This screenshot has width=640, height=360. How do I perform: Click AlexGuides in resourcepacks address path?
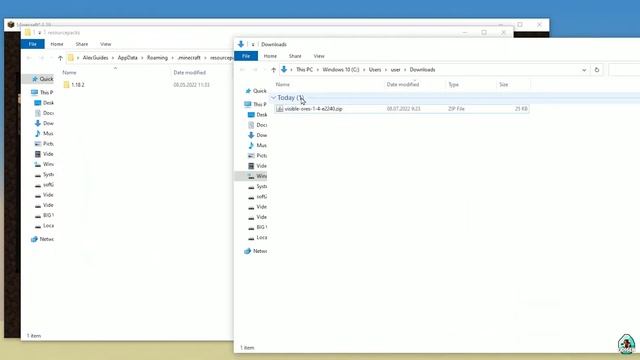[x=96, y=58]
